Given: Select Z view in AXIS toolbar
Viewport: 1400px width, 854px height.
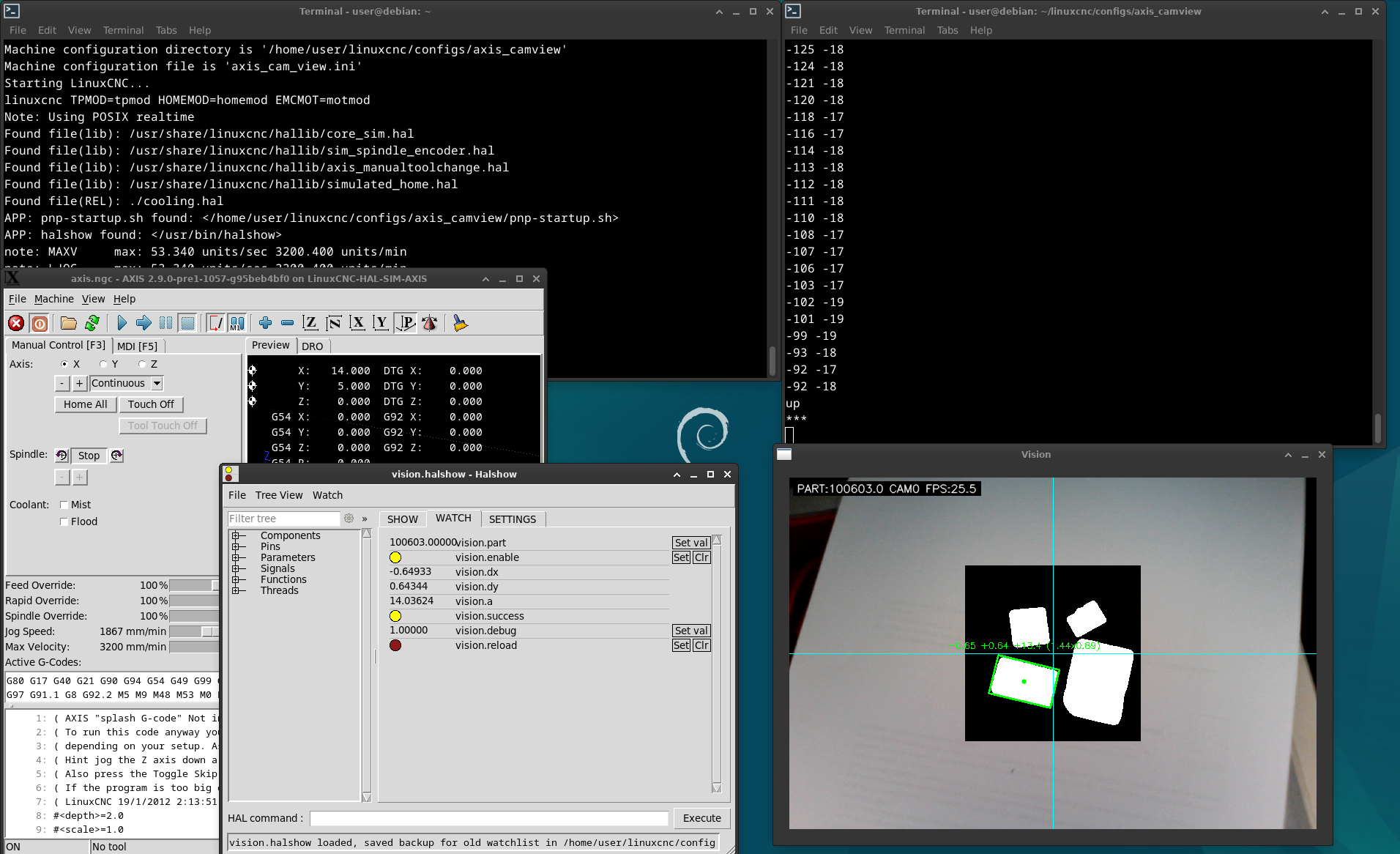Looking at the screenshot, I should point(310,323).
